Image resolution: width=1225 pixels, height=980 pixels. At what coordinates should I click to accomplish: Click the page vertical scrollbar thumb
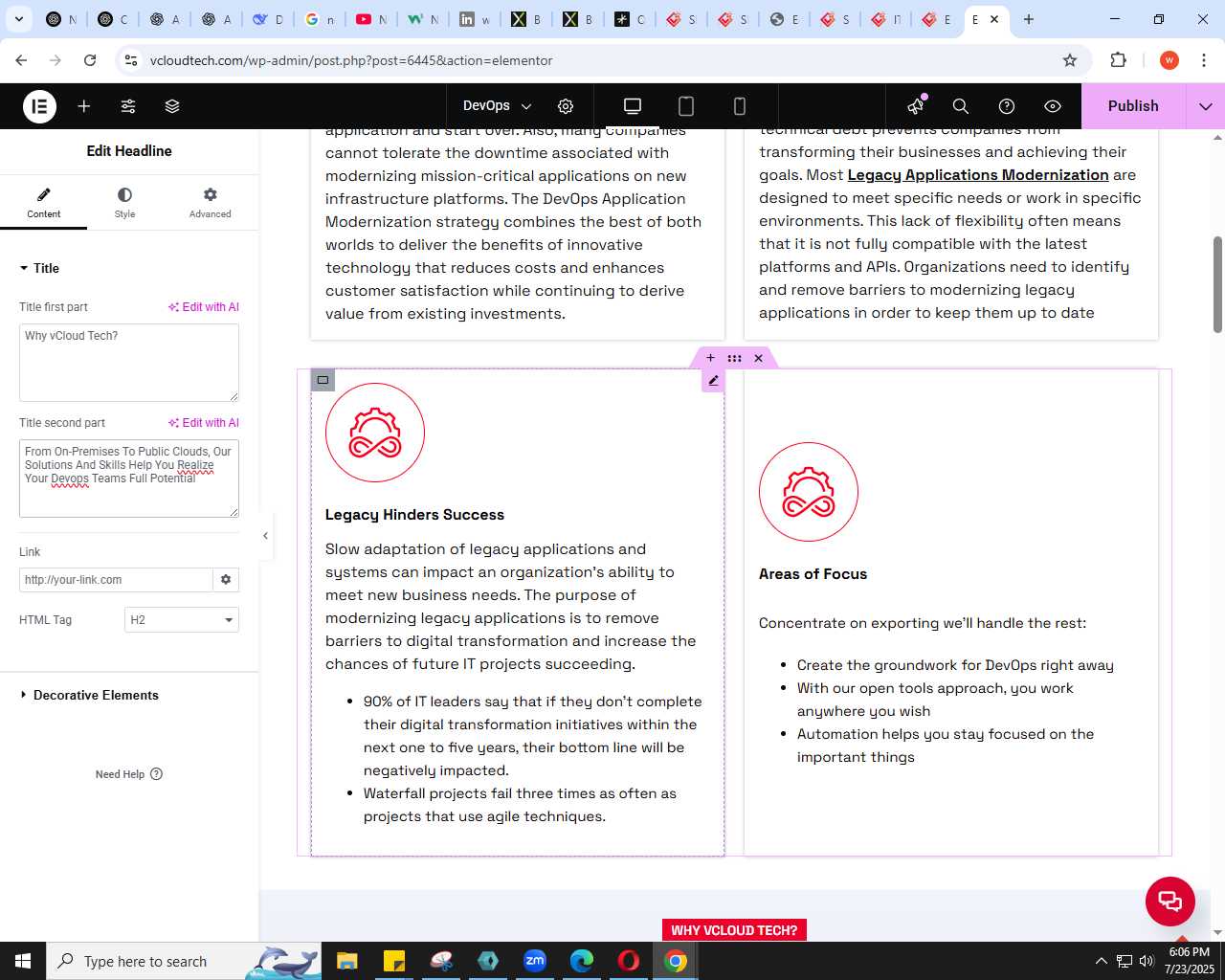coord(1217,284)
